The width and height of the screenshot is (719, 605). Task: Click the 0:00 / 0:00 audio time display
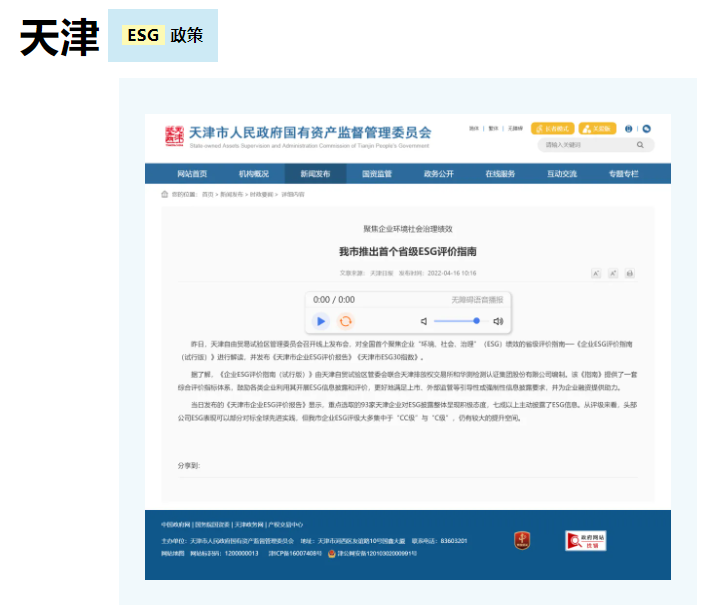coord(334,300)
